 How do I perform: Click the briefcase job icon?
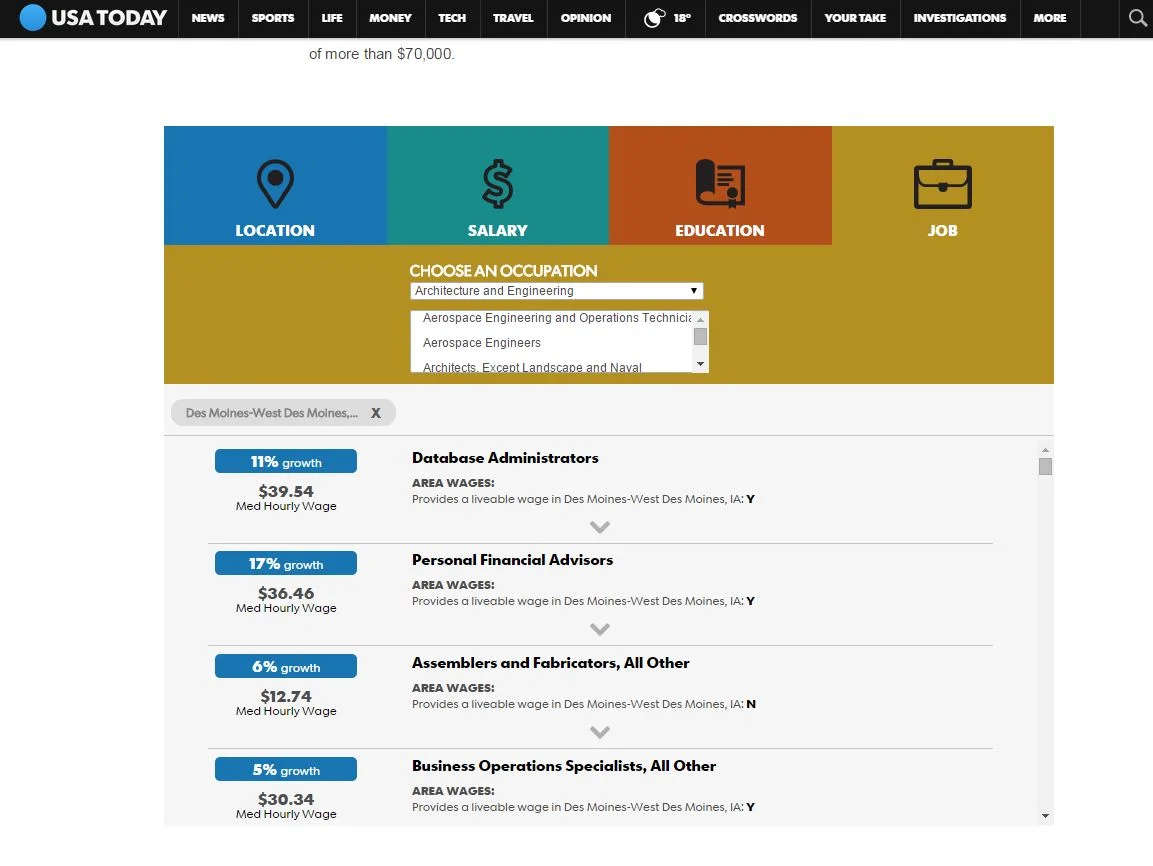click(x=943, y=184)
